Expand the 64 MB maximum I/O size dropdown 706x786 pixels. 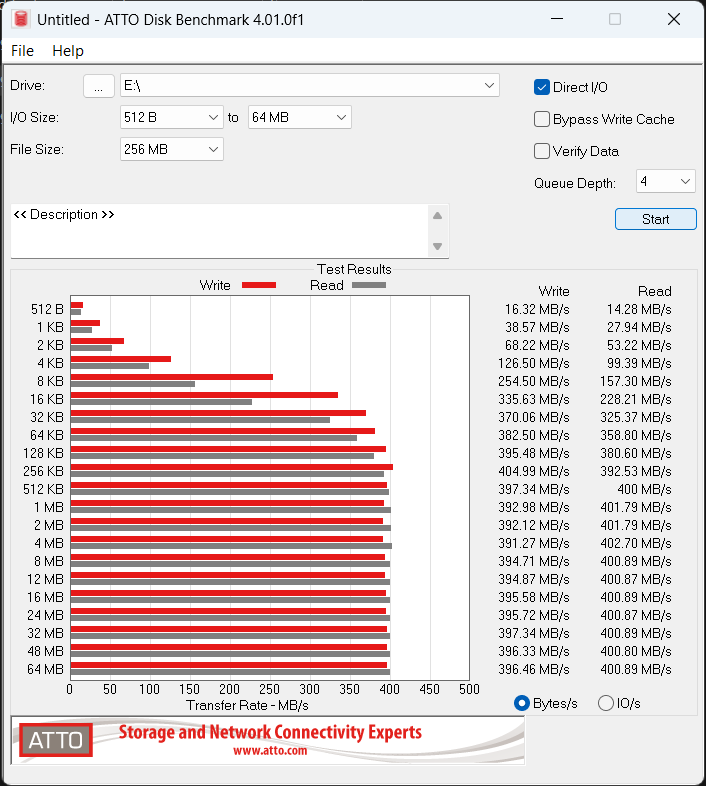point(341,118)
